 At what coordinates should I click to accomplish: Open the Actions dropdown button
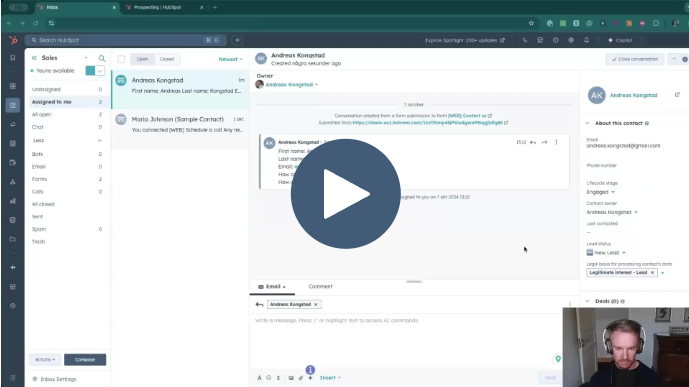pyautogui.click(x=45, y=360)
